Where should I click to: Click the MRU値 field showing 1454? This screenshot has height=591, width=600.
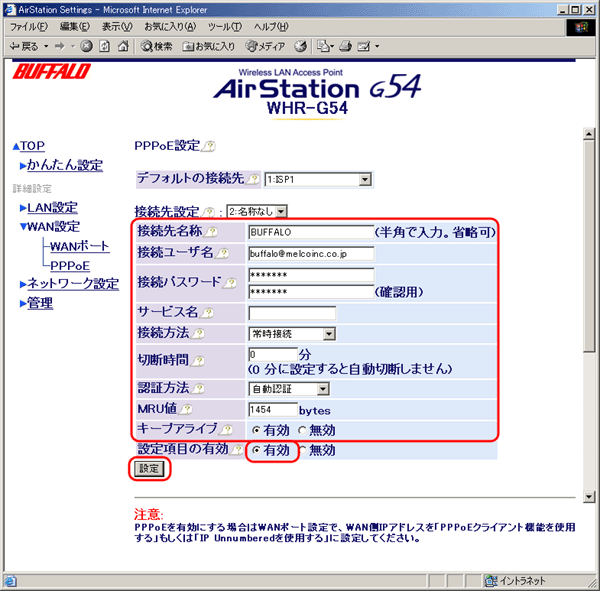click(x=273, y=410)
